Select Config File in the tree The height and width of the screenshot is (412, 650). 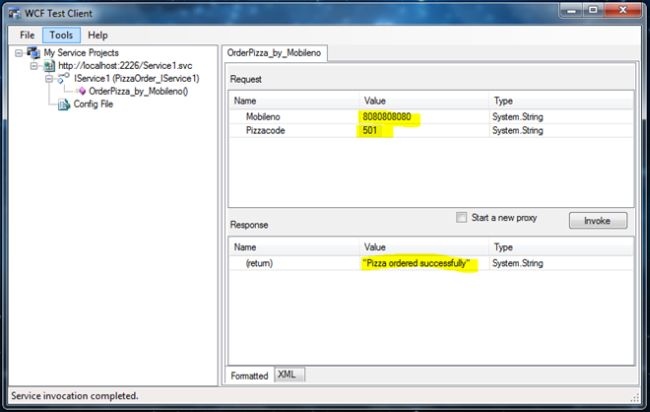pyautogui.click(x=93, y=104)
